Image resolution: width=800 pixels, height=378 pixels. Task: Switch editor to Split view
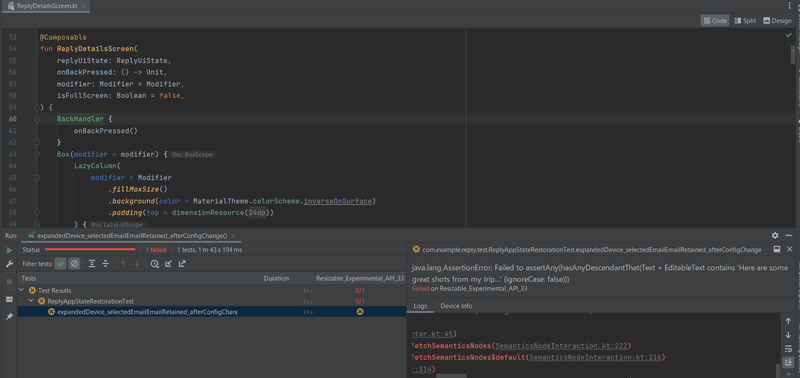tap(745, 21)
